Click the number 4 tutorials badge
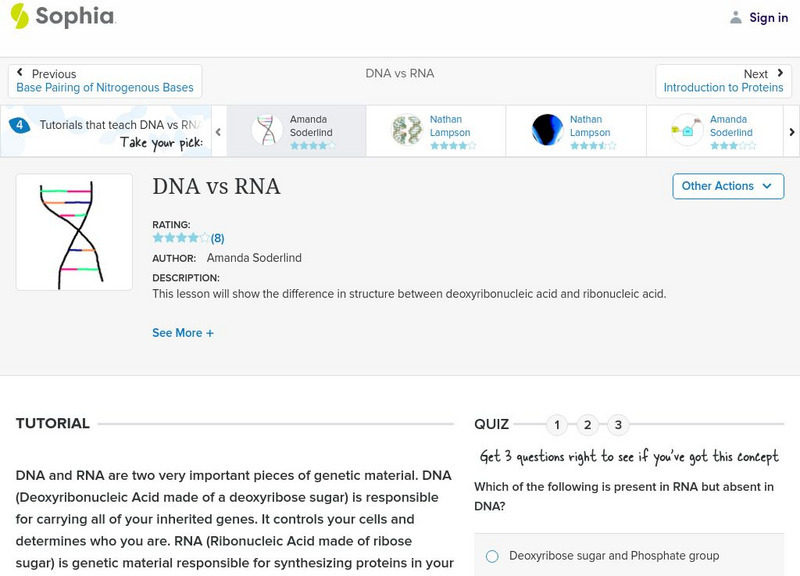 19,126
